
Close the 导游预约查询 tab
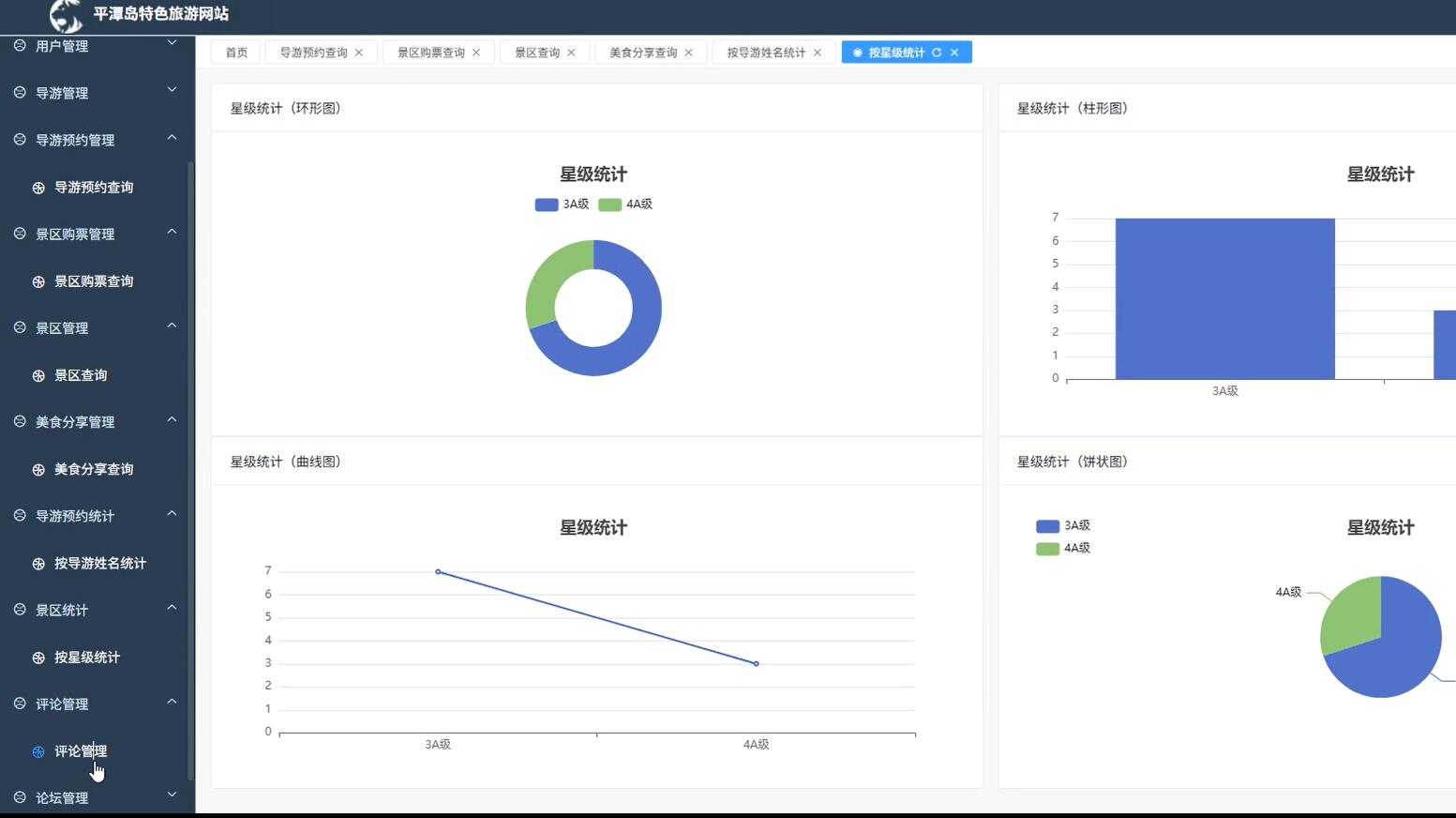[x=359, y=53]
